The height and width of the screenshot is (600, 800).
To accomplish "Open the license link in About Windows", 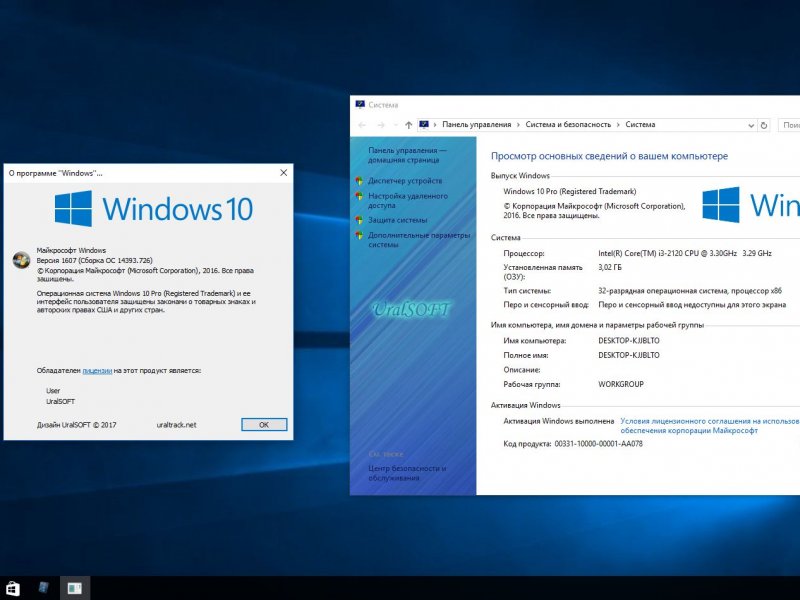I will coord(97,371).
